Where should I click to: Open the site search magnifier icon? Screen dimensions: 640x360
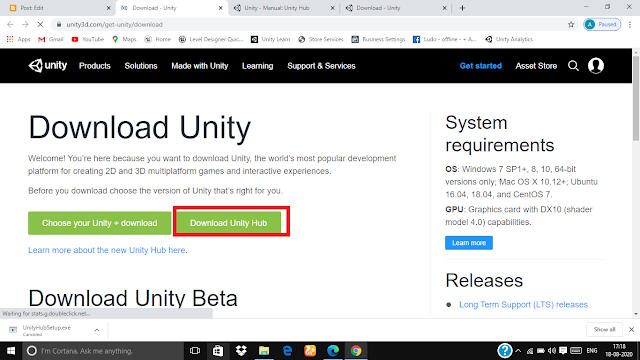[573, 66]
